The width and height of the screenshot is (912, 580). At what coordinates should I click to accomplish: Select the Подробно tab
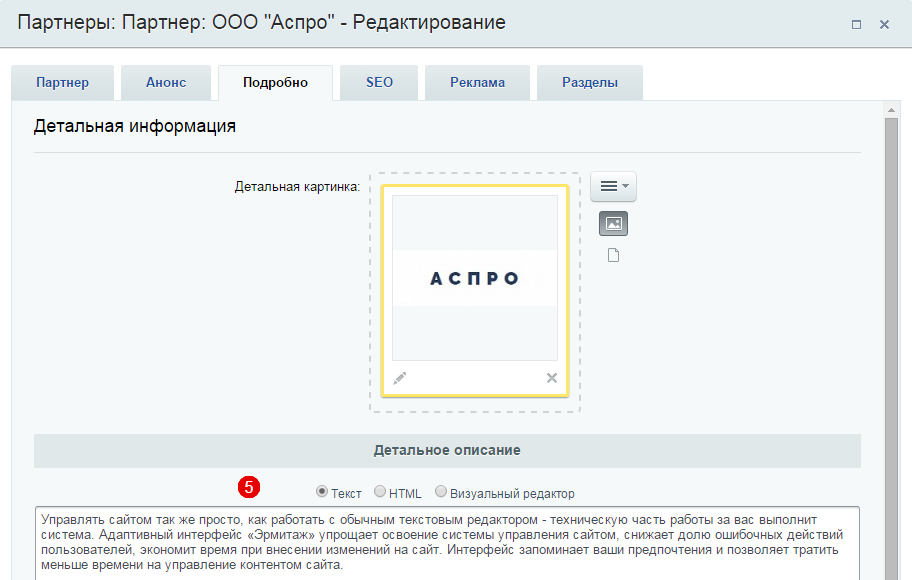coord(275,83)
